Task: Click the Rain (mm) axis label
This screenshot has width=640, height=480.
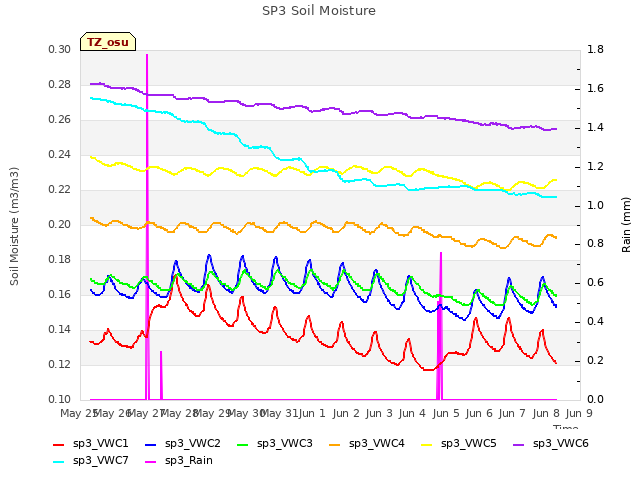Action: point(626,225)
